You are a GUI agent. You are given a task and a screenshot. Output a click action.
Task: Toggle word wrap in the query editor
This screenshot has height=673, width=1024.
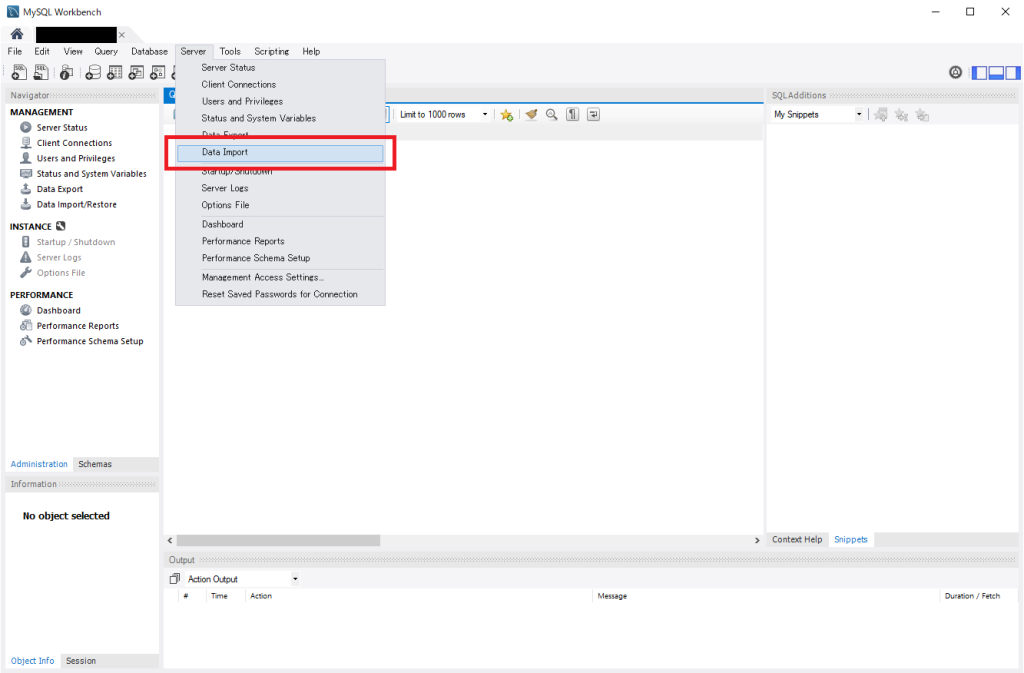click(593, 114)
